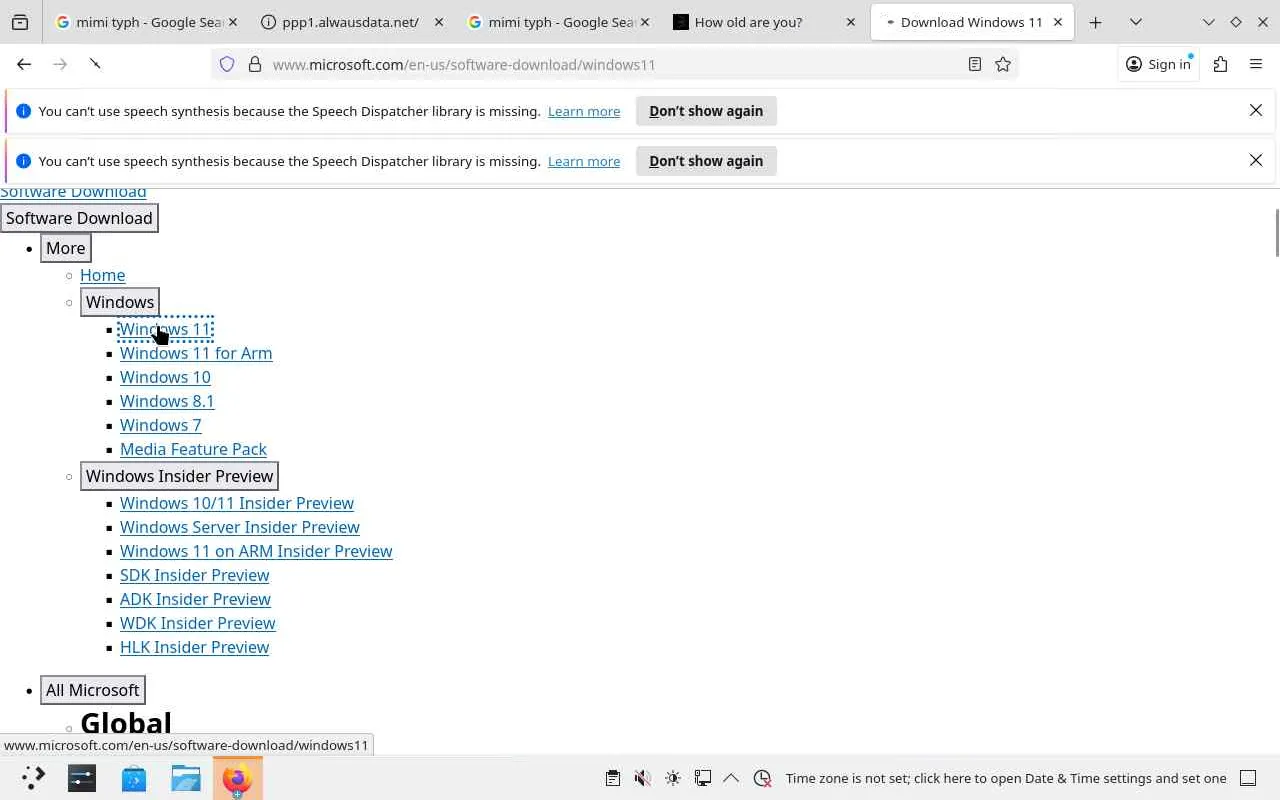Open the List all tabs dropdown
The height and width of the screenshot is (800, 1280).
(x=1136, y=22)
